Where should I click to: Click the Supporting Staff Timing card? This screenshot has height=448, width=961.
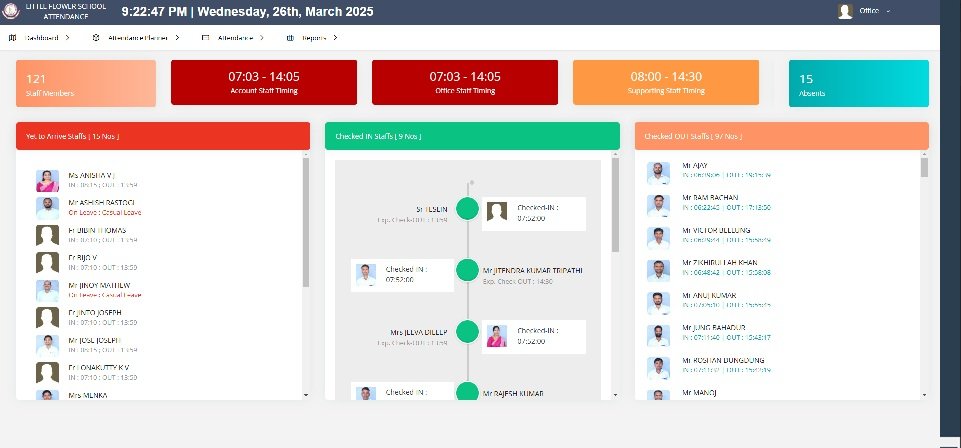pyautogui.click(x=666, y=82)
